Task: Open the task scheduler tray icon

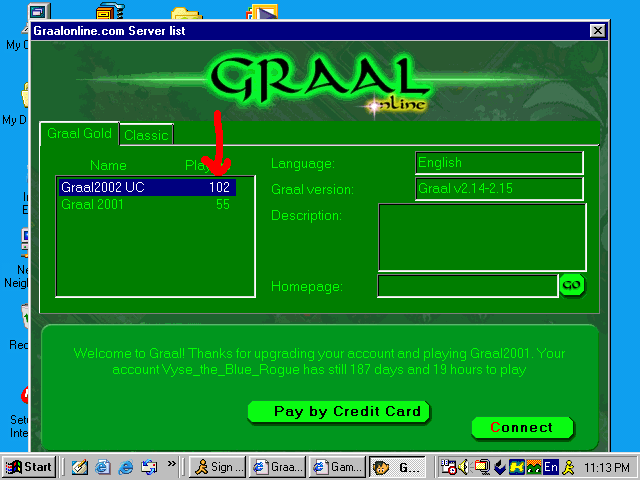Action: tap(449, 467)
